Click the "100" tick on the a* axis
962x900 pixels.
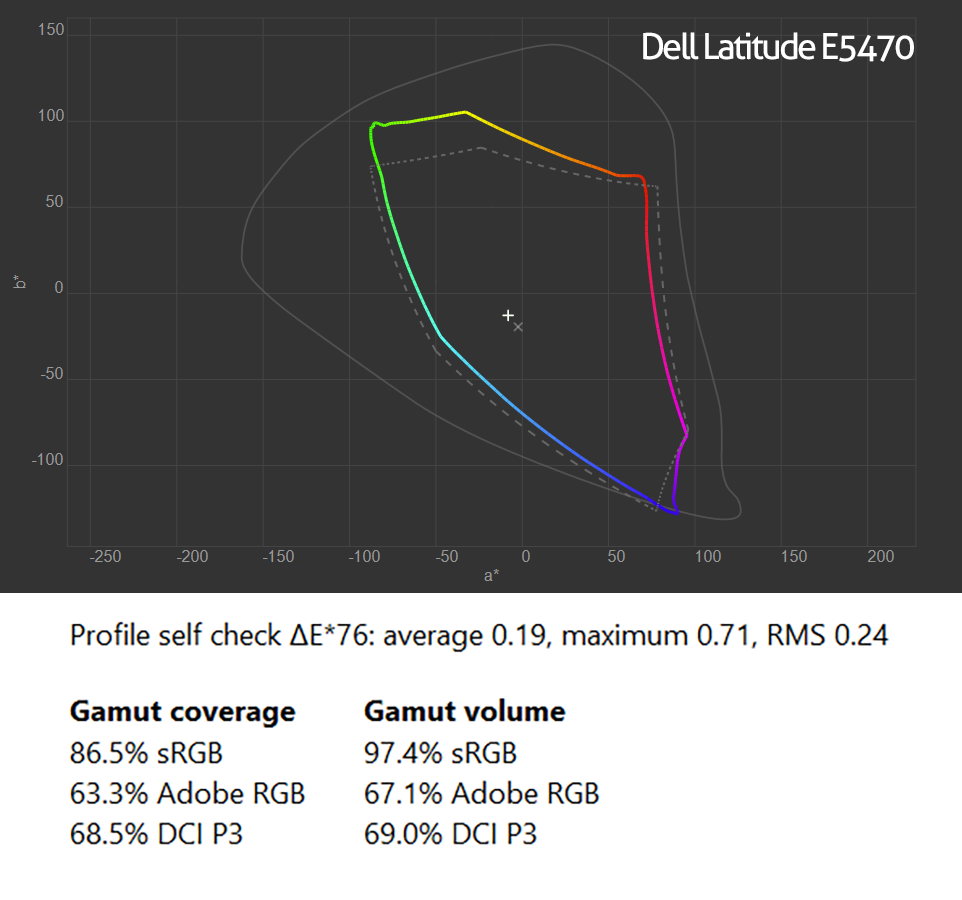[x=708, y=556]
